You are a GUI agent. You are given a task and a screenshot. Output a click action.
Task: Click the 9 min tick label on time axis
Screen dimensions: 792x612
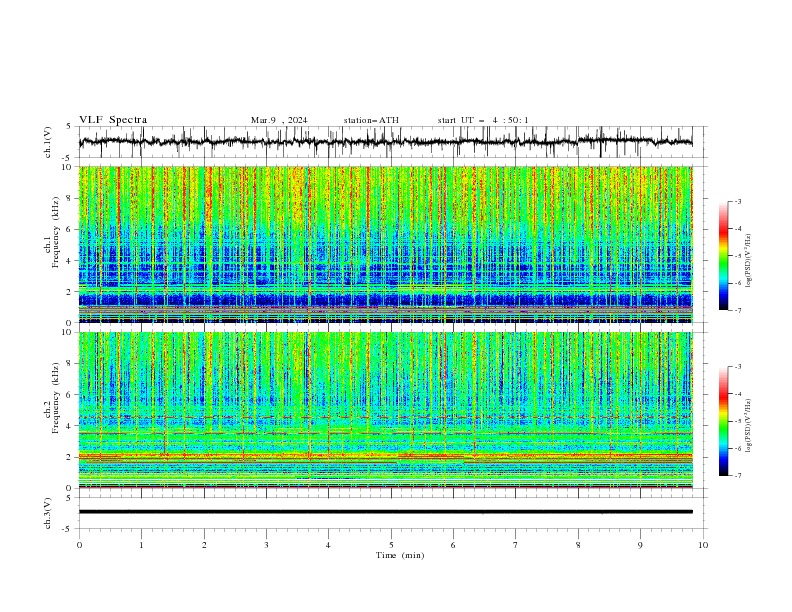(x=640, y=545)
